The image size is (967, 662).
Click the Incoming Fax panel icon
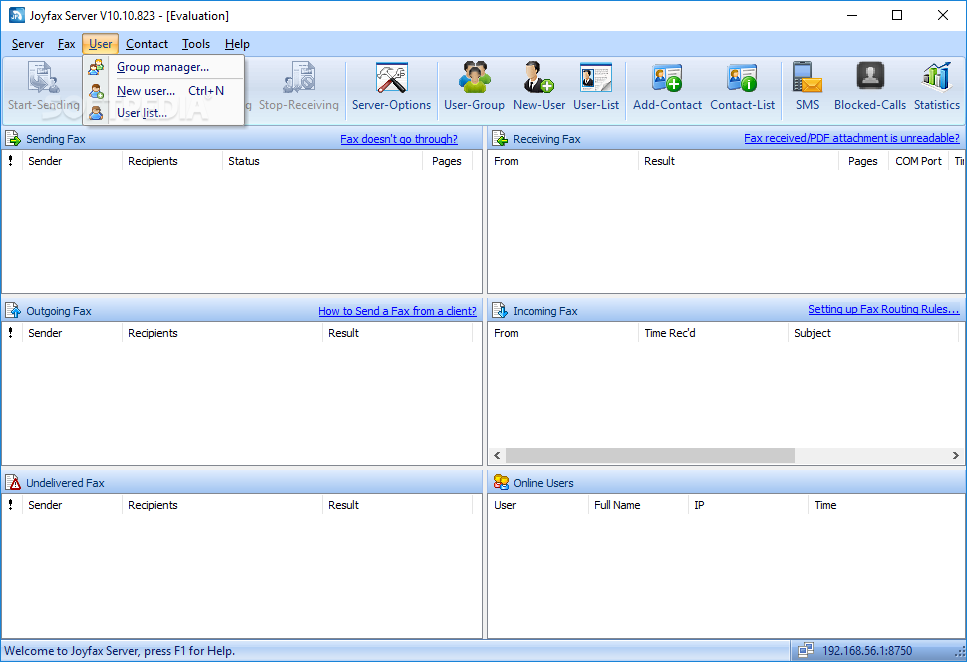500,310
